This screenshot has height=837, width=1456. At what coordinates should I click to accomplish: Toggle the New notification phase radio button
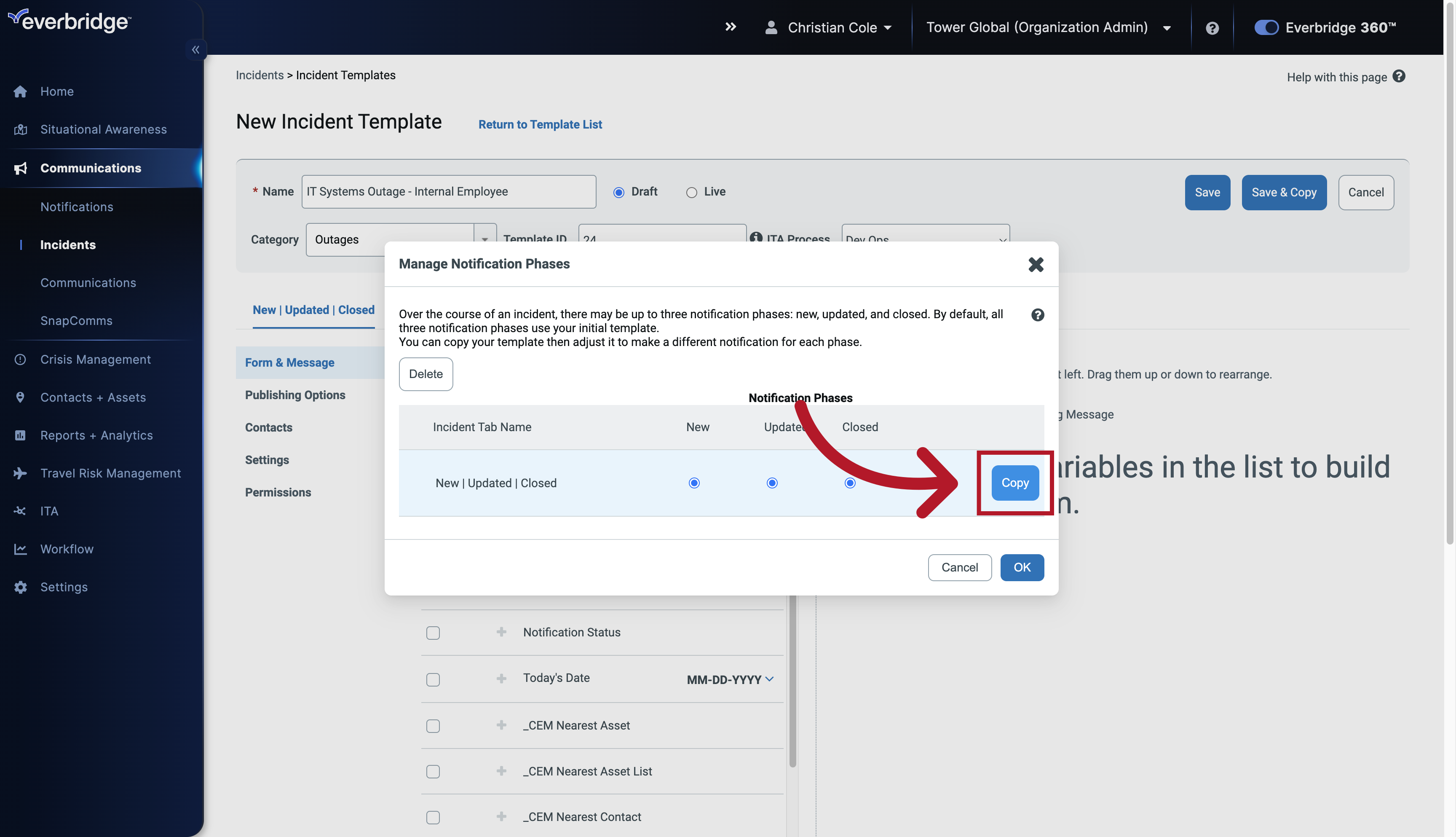(694, 482)
